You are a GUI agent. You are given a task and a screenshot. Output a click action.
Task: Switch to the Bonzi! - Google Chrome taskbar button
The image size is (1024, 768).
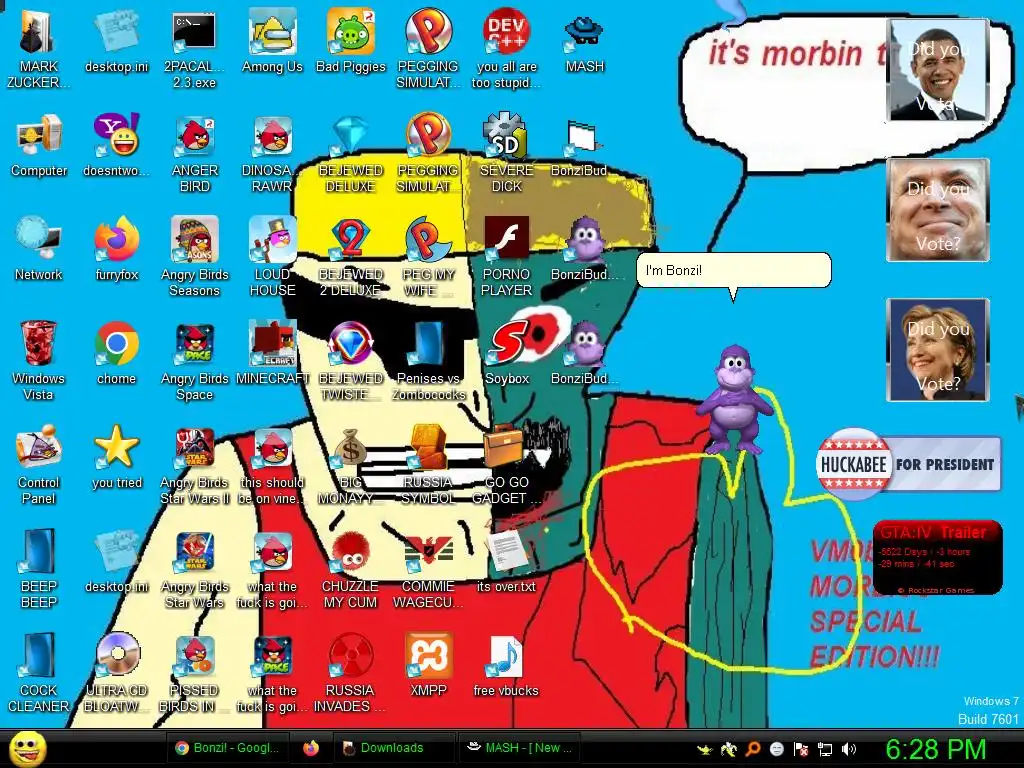point(227,748)
